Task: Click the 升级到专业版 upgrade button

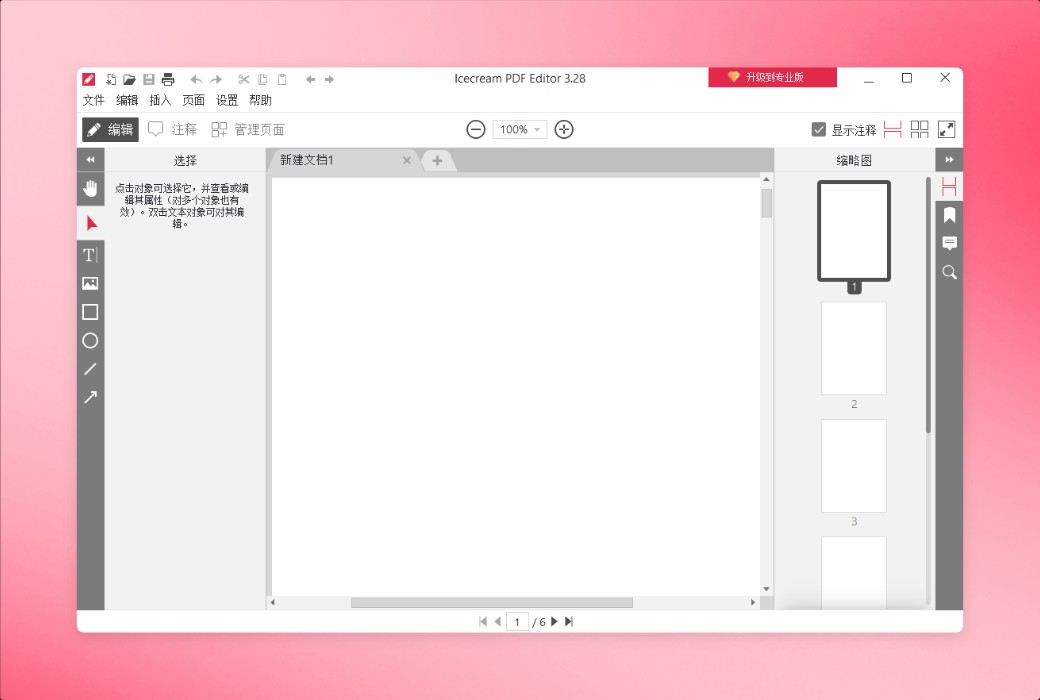Action: tap(772, 76)
